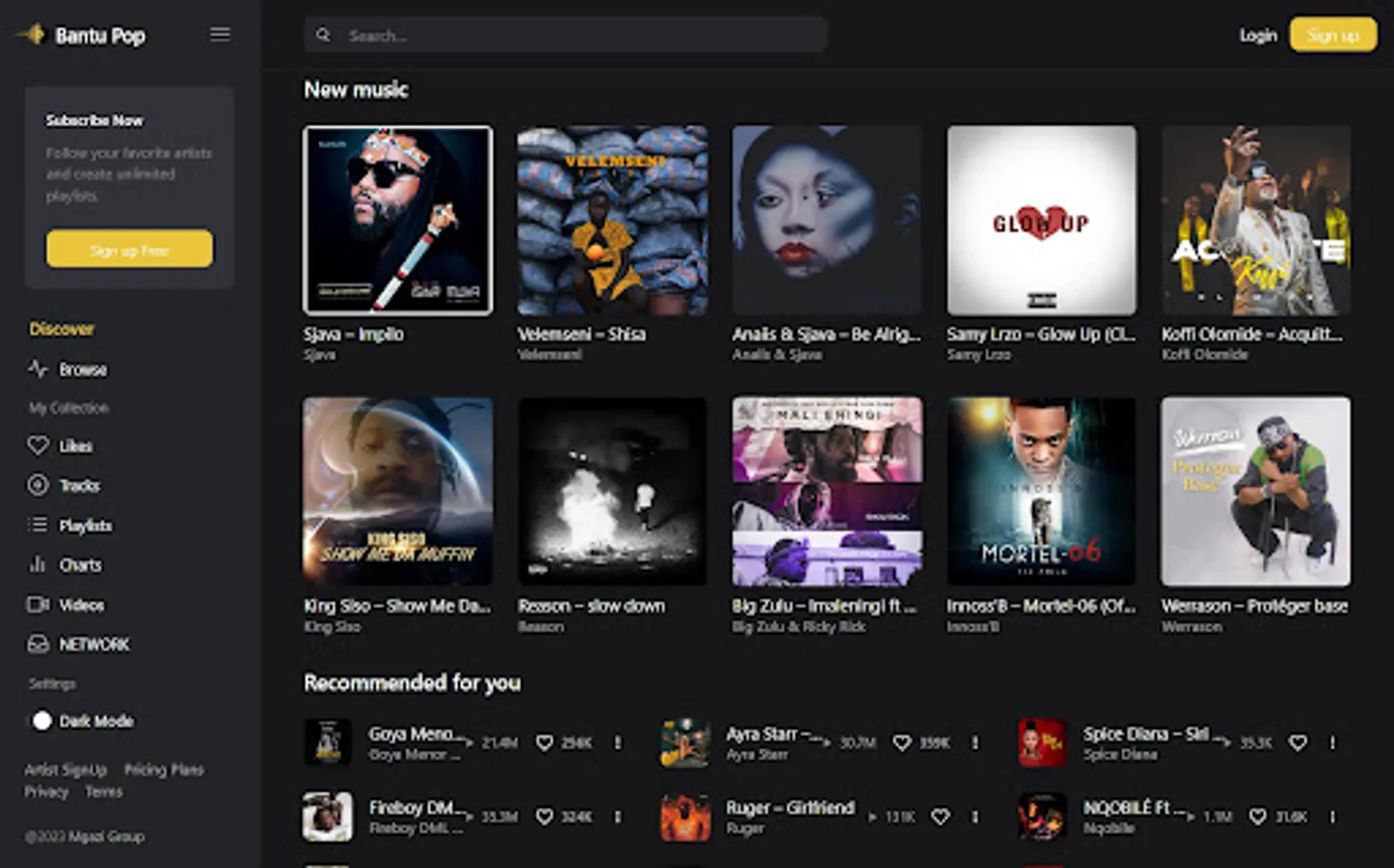Image resolution: width=1394 pixels, height=868 pixels.
Task: Click the Playlists list icon in sidebar
Action: [38, 525]
